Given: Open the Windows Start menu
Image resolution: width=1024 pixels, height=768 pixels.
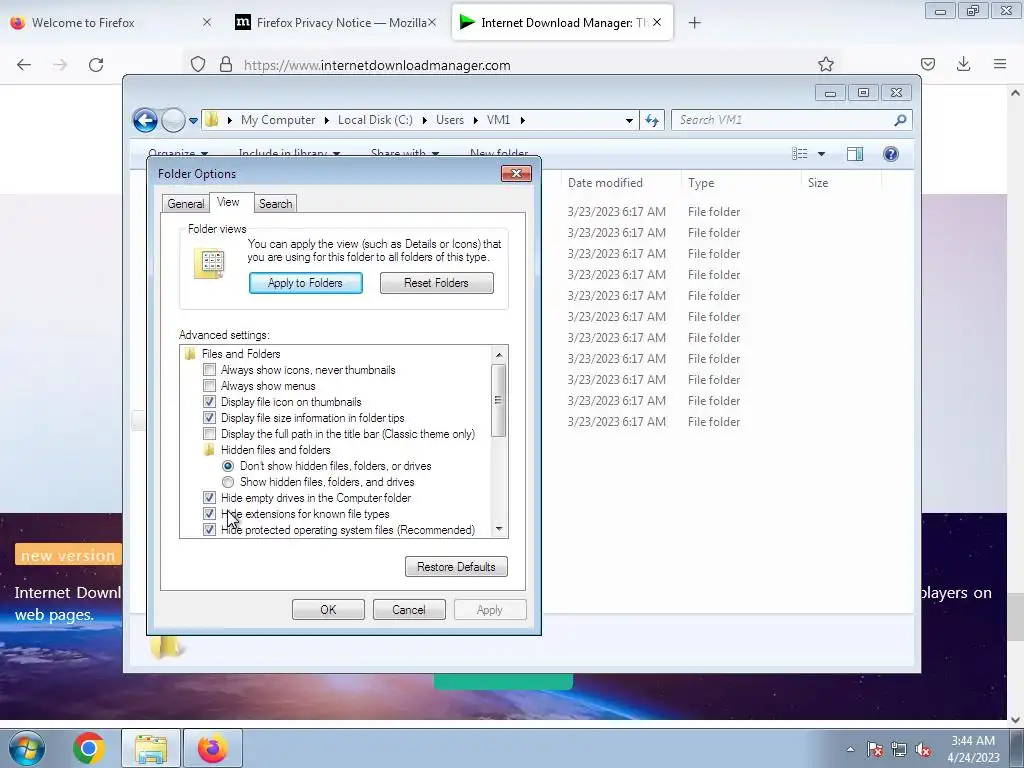Looking at the screenshot, I should [27, 748].
